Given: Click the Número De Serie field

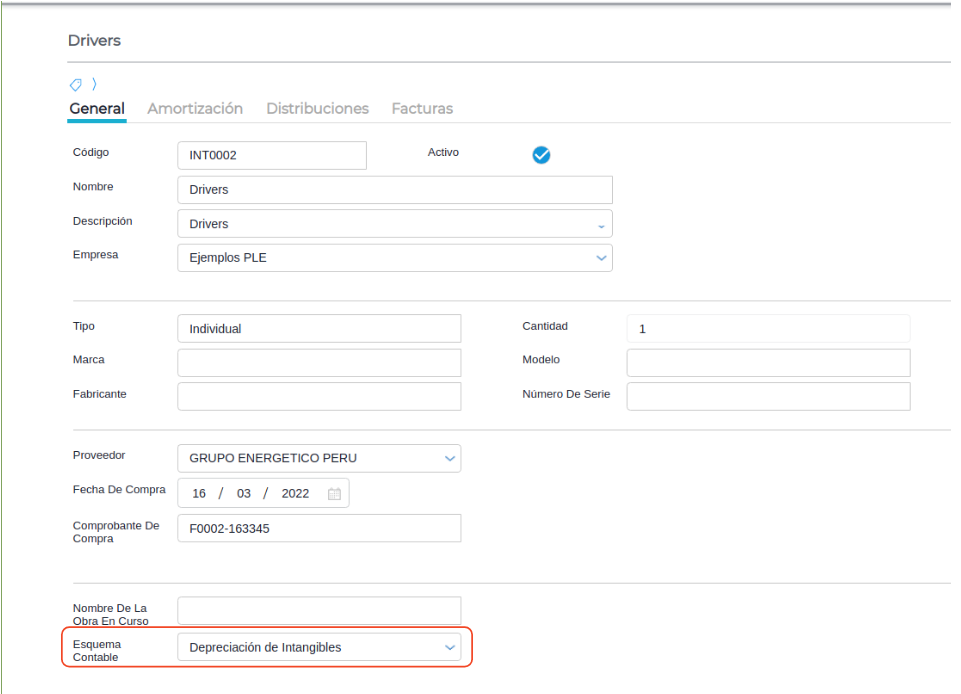Looking at the screenshot, I should coord(768,397).
